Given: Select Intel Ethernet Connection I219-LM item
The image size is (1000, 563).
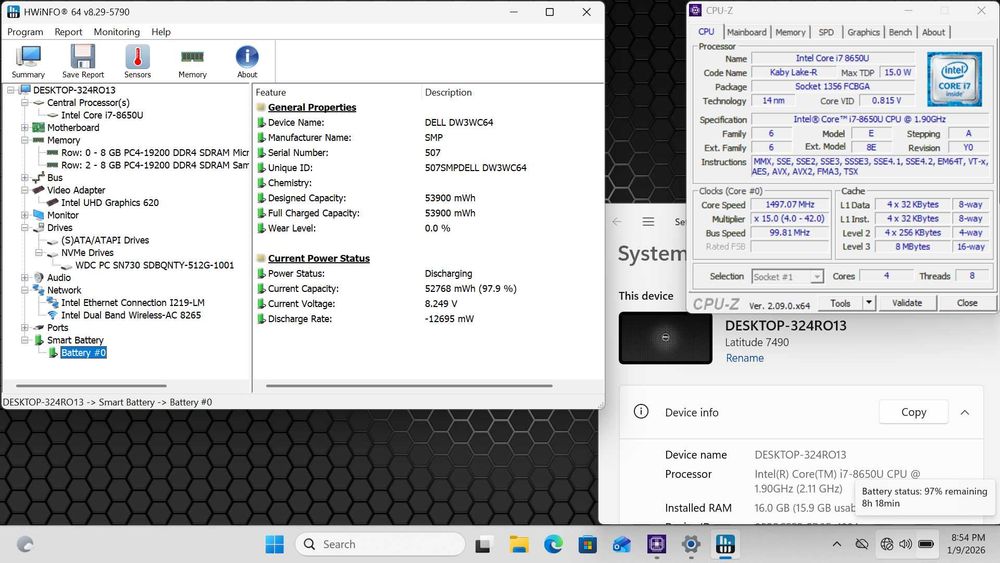Looking at the screenshot, I should (133, 303).
